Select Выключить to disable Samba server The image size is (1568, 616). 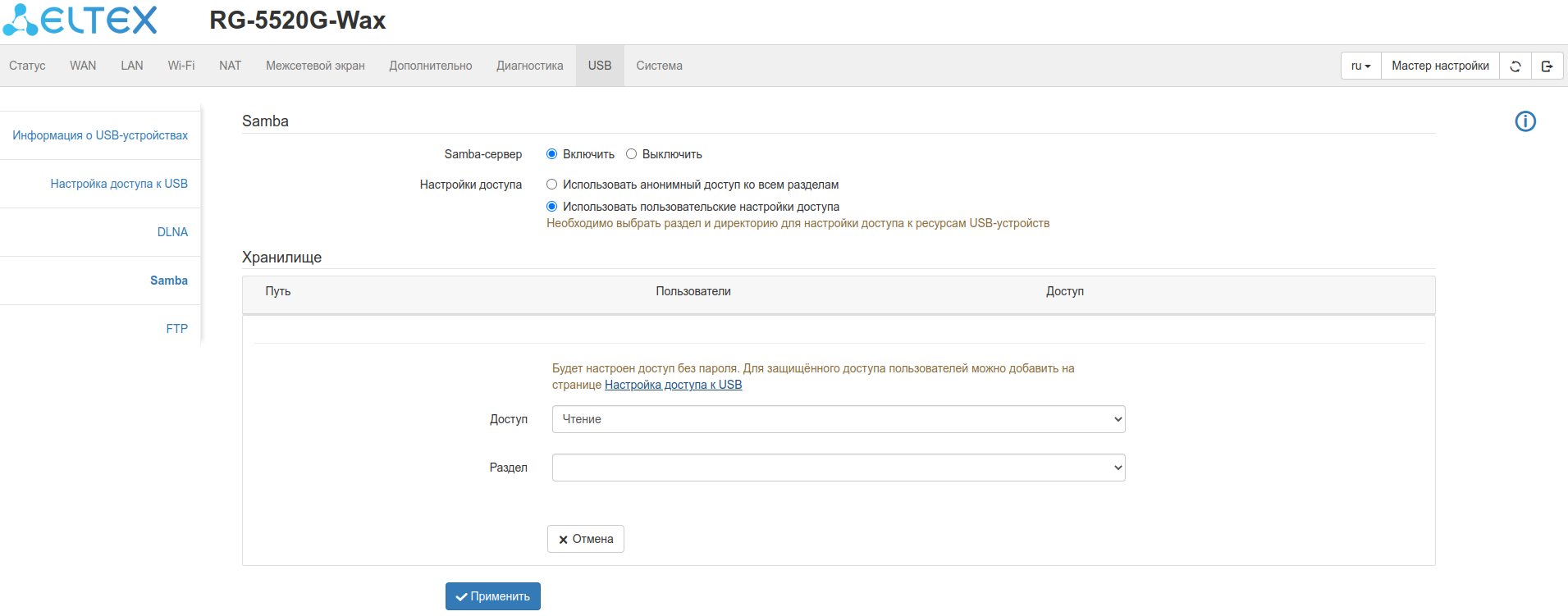(x=632, y=154)
